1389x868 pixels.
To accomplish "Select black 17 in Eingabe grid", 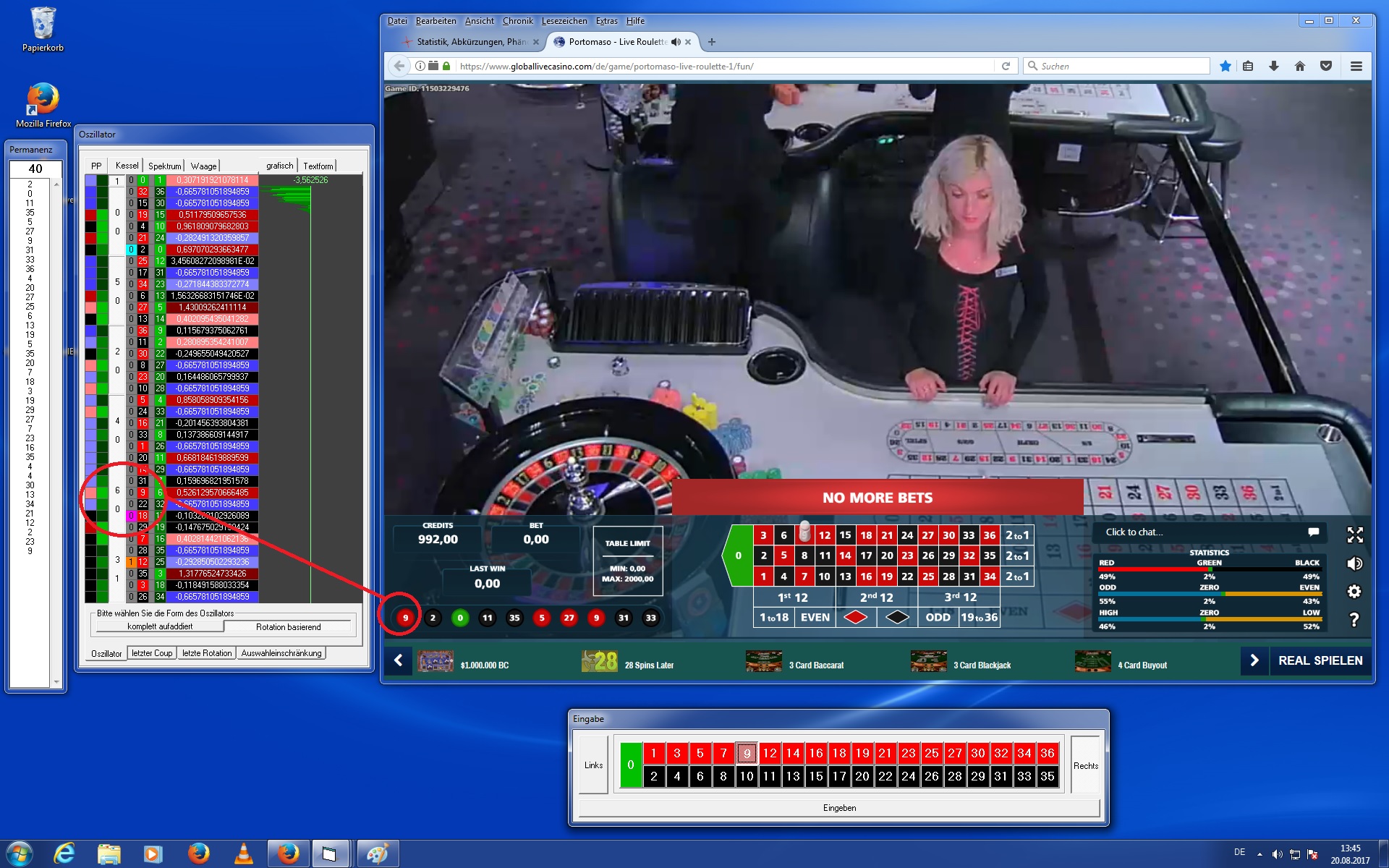I will tap(839, 776).
